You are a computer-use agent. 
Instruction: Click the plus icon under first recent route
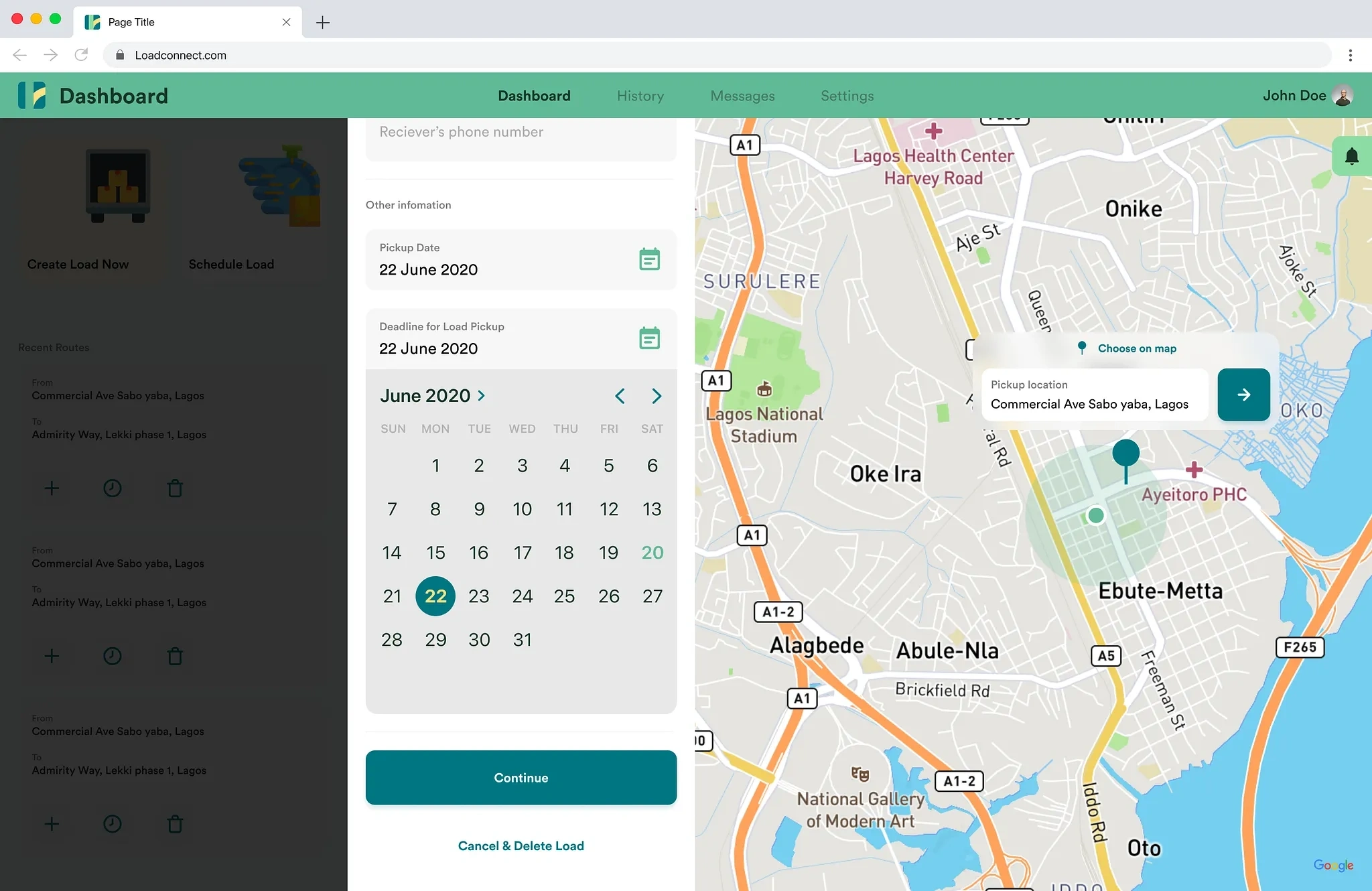(52, 488)
